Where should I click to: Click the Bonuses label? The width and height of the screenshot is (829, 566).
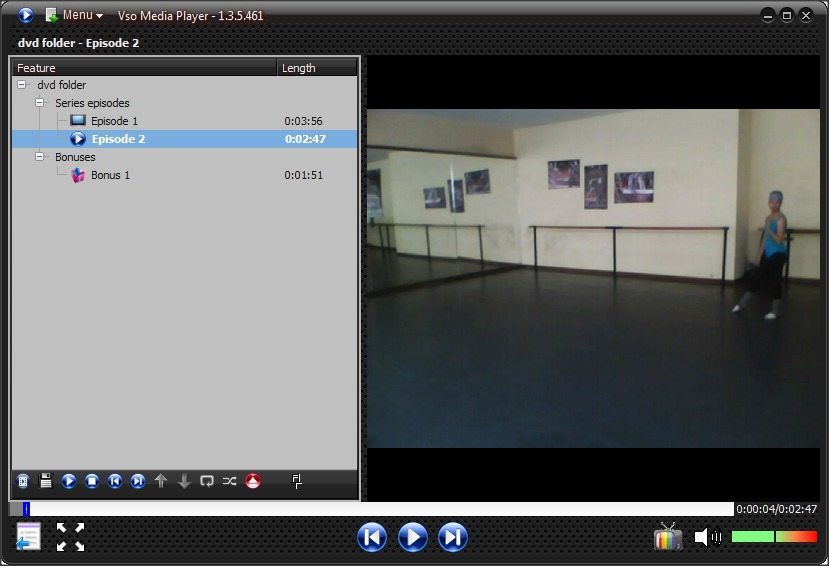pyautogui.click(x=75, y=157)
